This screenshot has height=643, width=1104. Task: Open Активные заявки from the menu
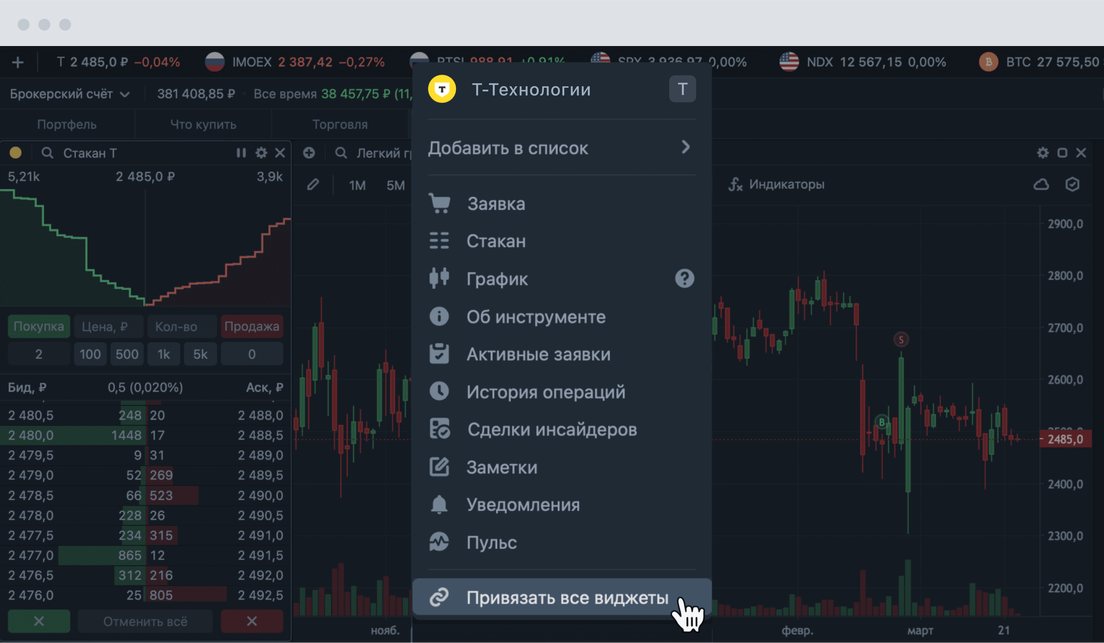(561, 354)
